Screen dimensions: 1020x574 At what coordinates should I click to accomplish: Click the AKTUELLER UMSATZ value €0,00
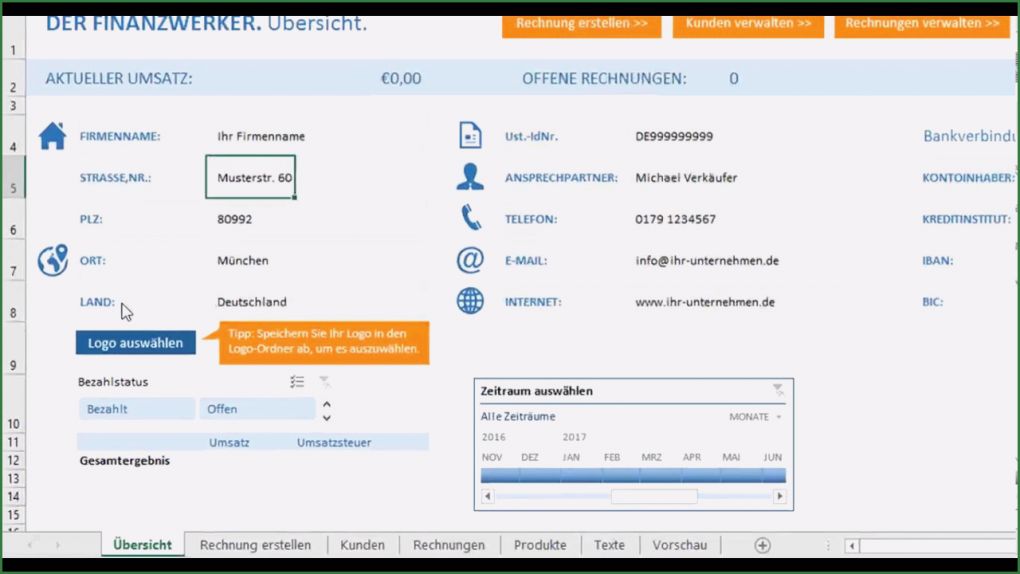pyautogui.click(x=401, y=79)
